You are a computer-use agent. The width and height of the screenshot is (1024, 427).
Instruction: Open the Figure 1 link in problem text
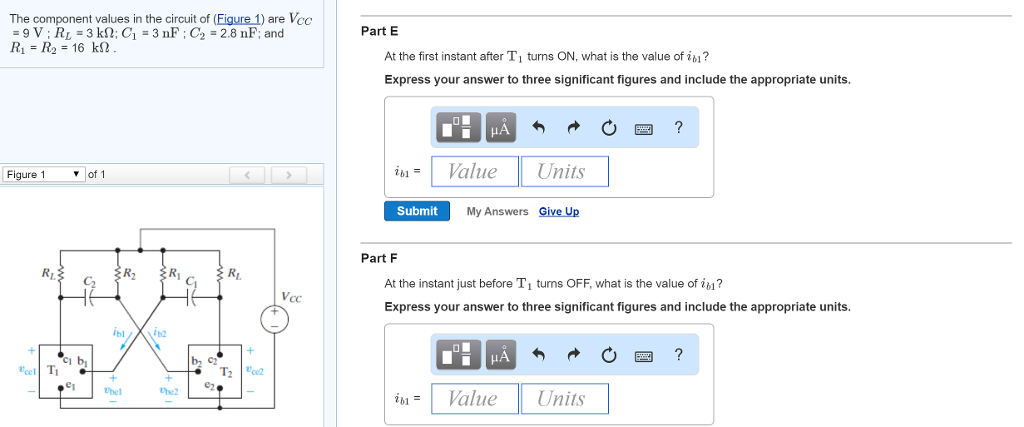pos(238,19)
